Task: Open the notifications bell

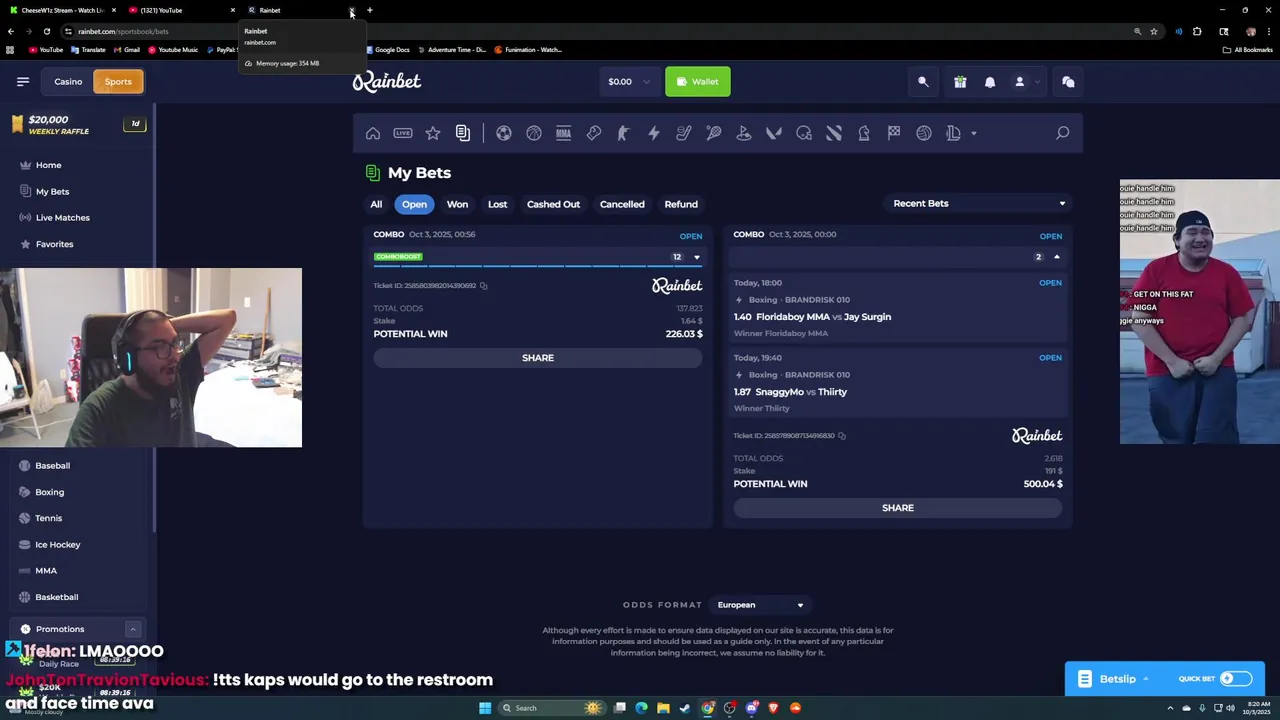Action: tap(990, 82)
